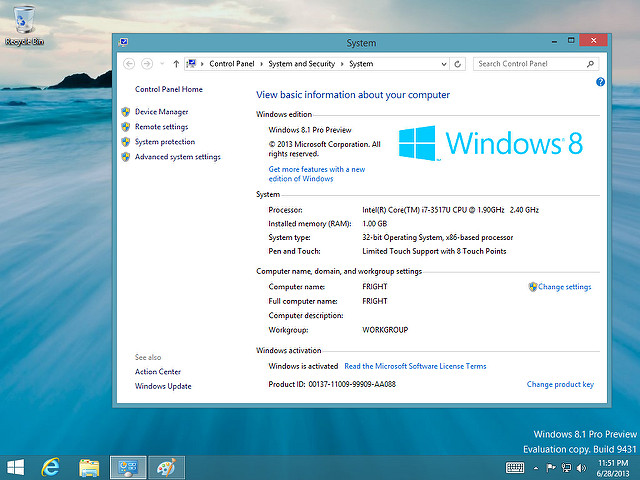This screenshot has height=480, width=640.
Task: Go up one level with Up arrow
Action: click(x=176, y=64)
